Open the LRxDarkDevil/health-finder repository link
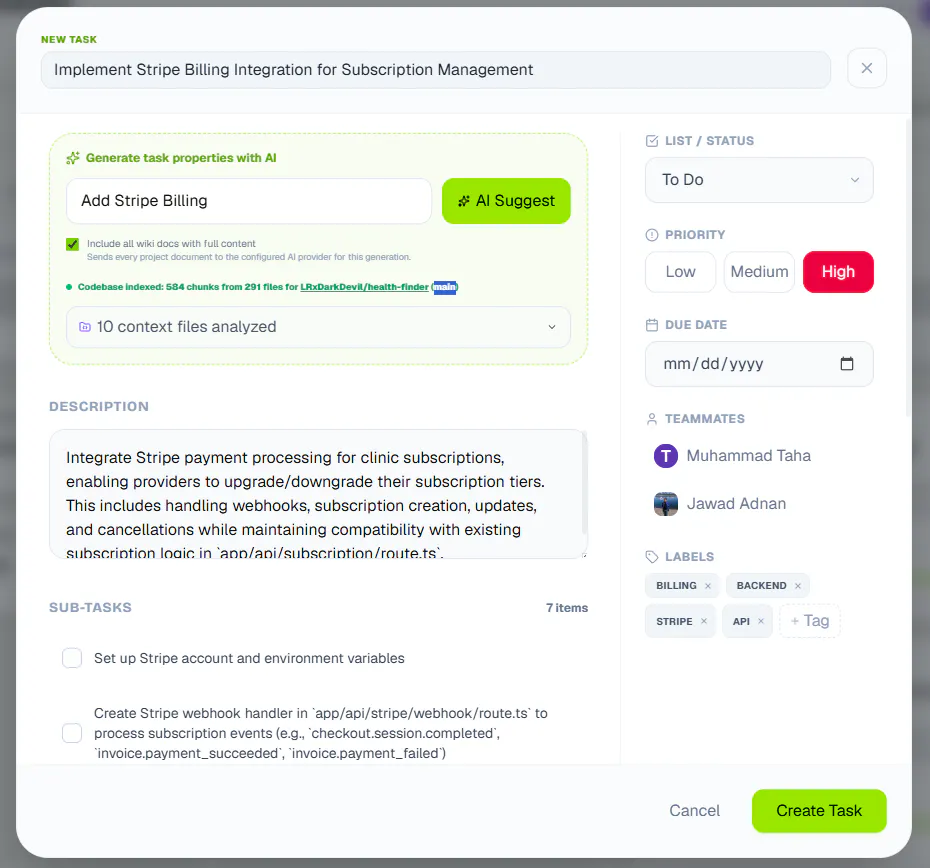 pyautogui.click(x=364, y=287)
